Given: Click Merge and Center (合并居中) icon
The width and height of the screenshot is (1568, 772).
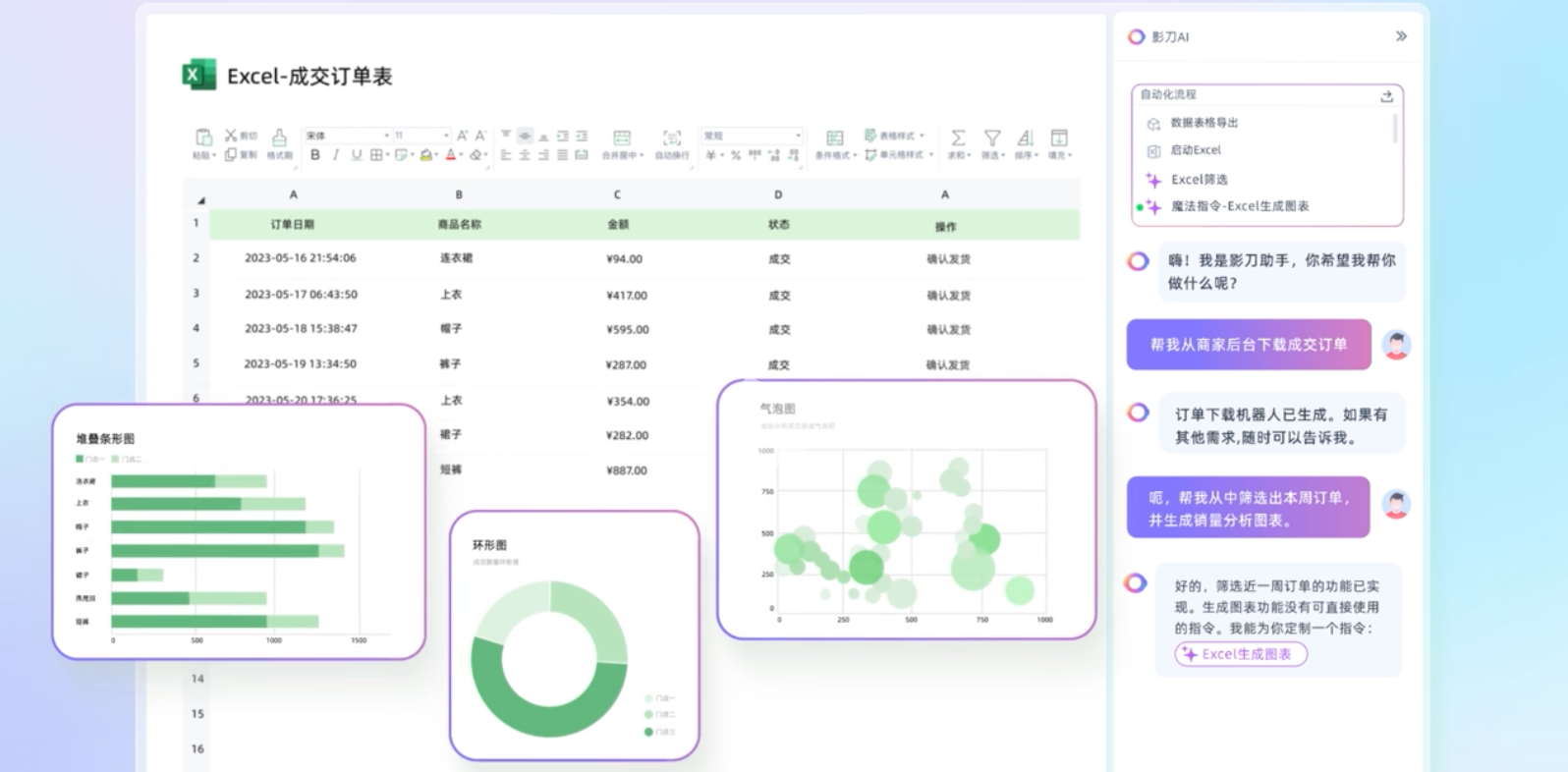Looking at the screenshot, I should 622,138.
